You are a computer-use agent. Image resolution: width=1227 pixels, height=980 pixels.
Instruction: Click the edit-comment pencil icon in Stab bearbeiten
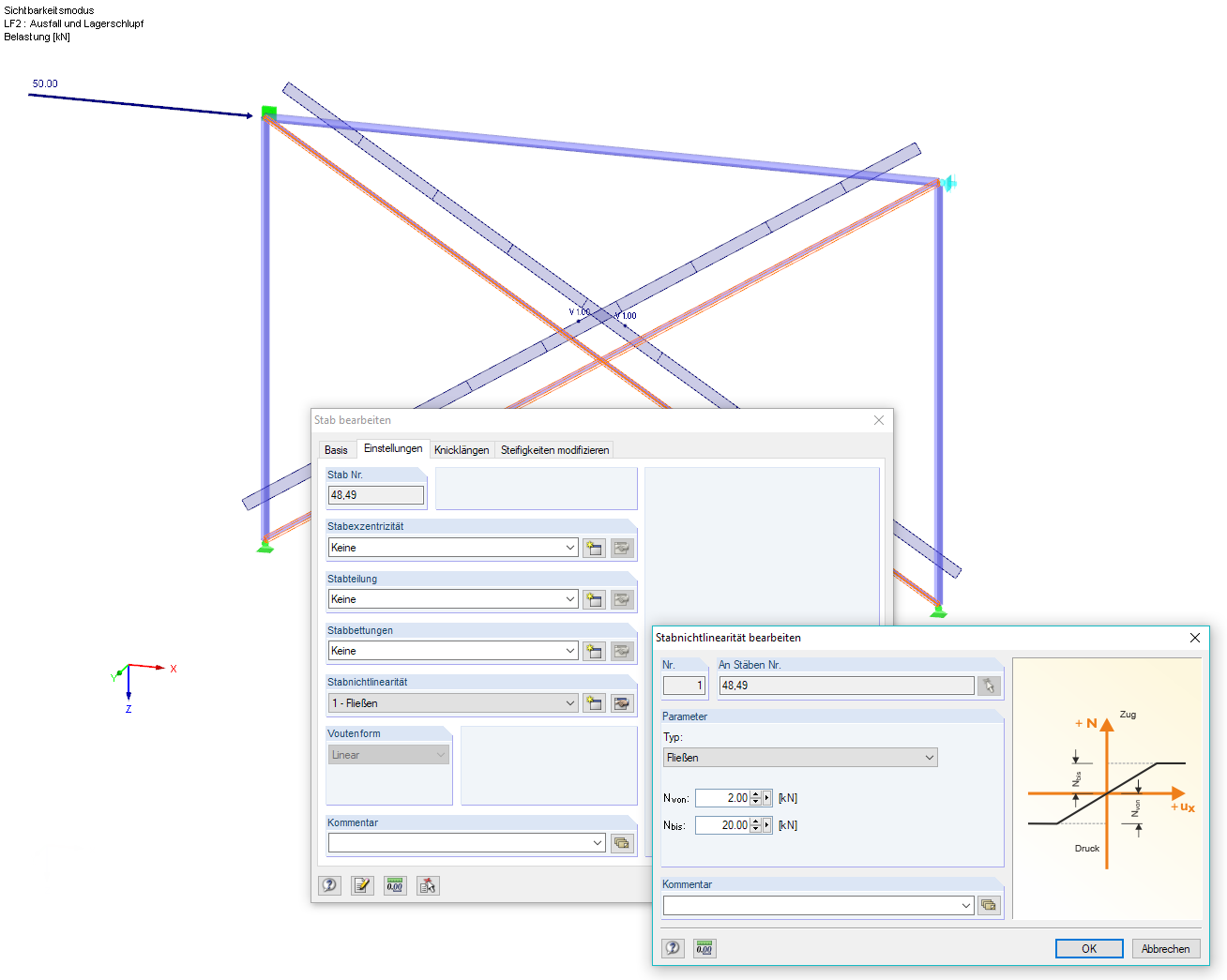coord(362,884)
